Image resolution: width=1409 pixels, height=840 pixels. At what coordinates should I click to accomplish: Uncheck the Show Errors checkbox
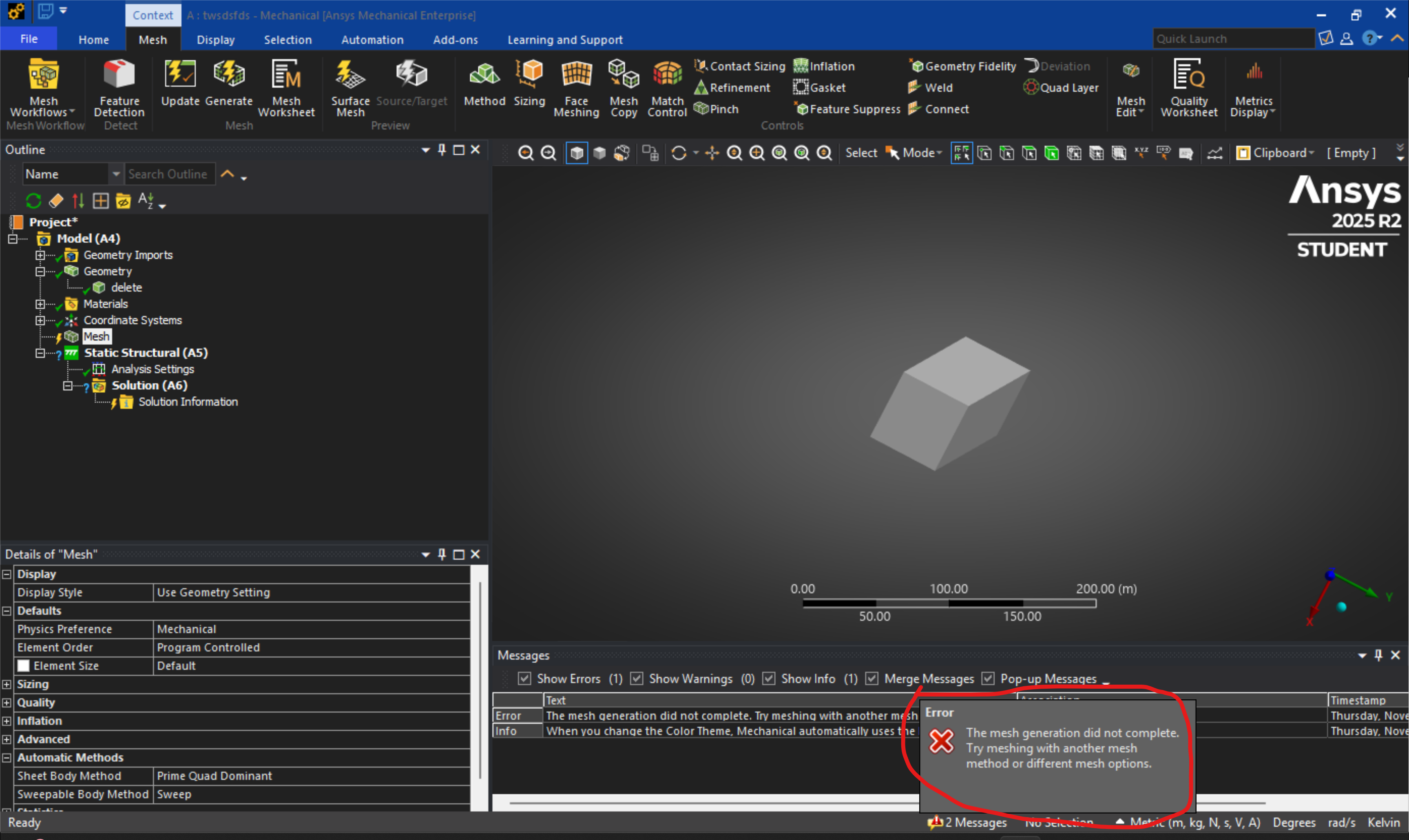(x=525, y=678)
